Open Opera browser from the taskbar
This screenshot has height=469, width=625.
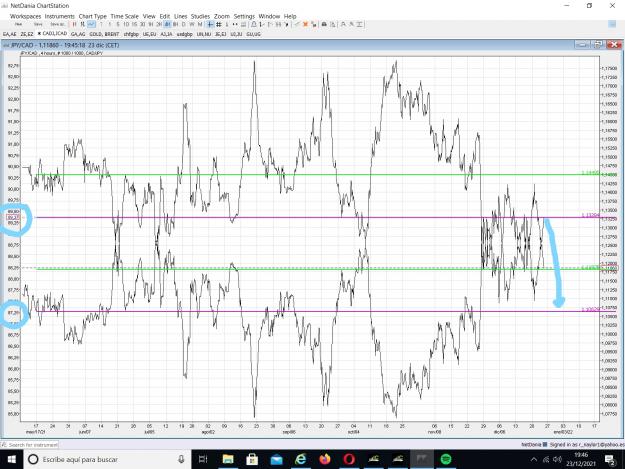pos(349,459)
